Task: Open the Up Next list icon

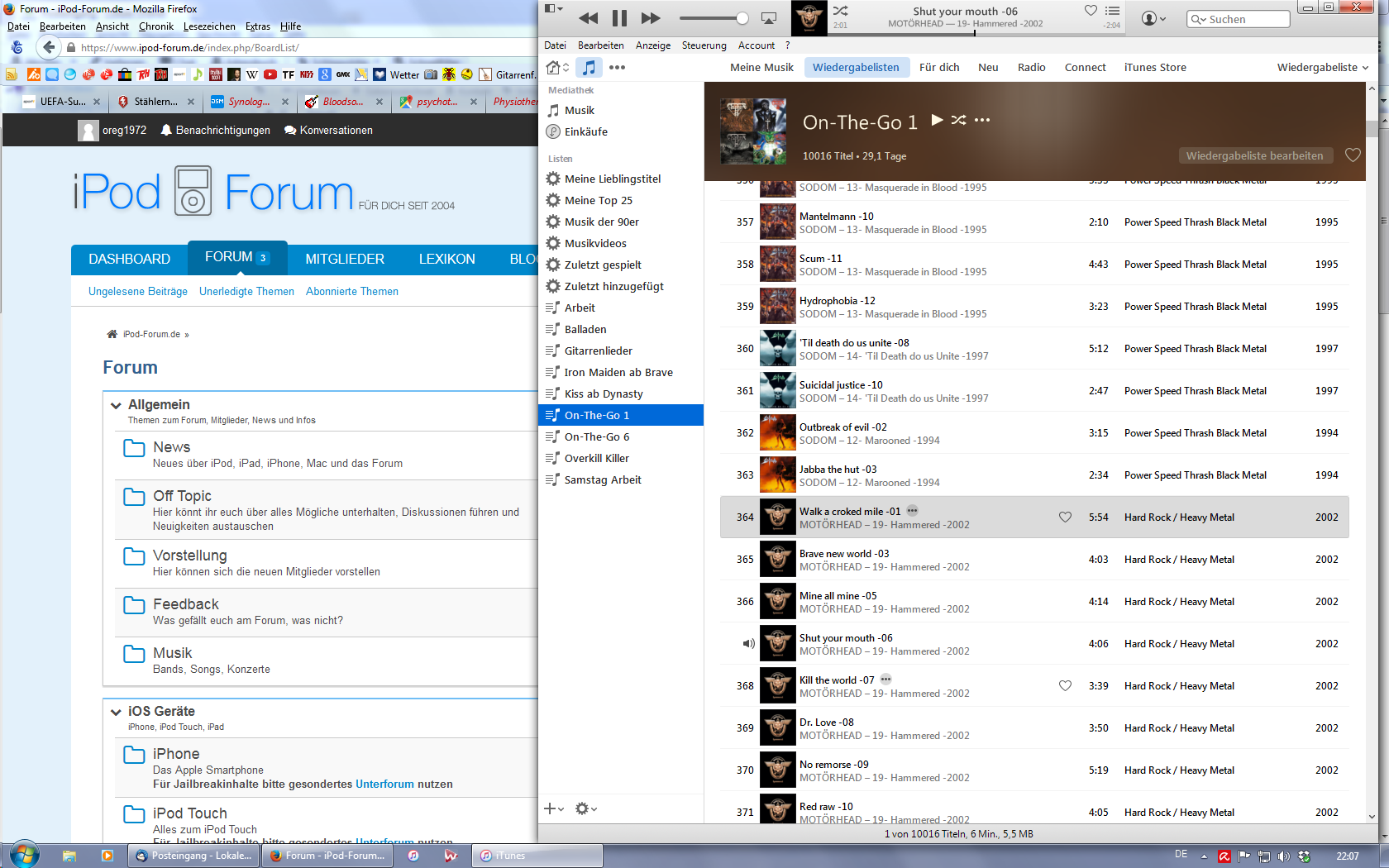Action: pos(1112,11)
